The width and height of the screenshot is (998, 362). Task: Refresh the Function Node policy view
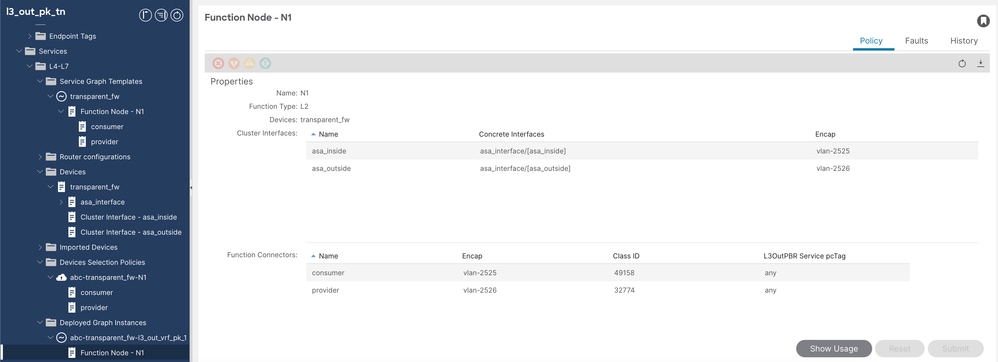pos(962,64)
